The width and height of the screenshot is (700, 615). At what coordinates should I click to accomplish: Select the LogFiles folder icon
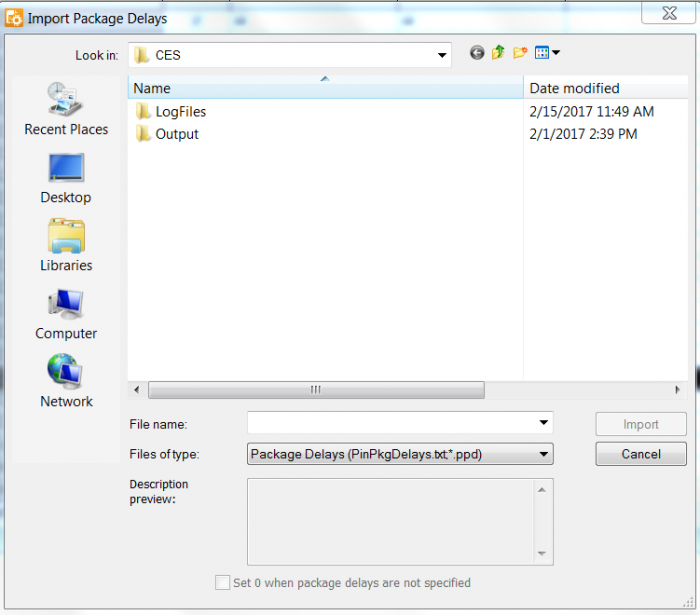click(143, 111)
